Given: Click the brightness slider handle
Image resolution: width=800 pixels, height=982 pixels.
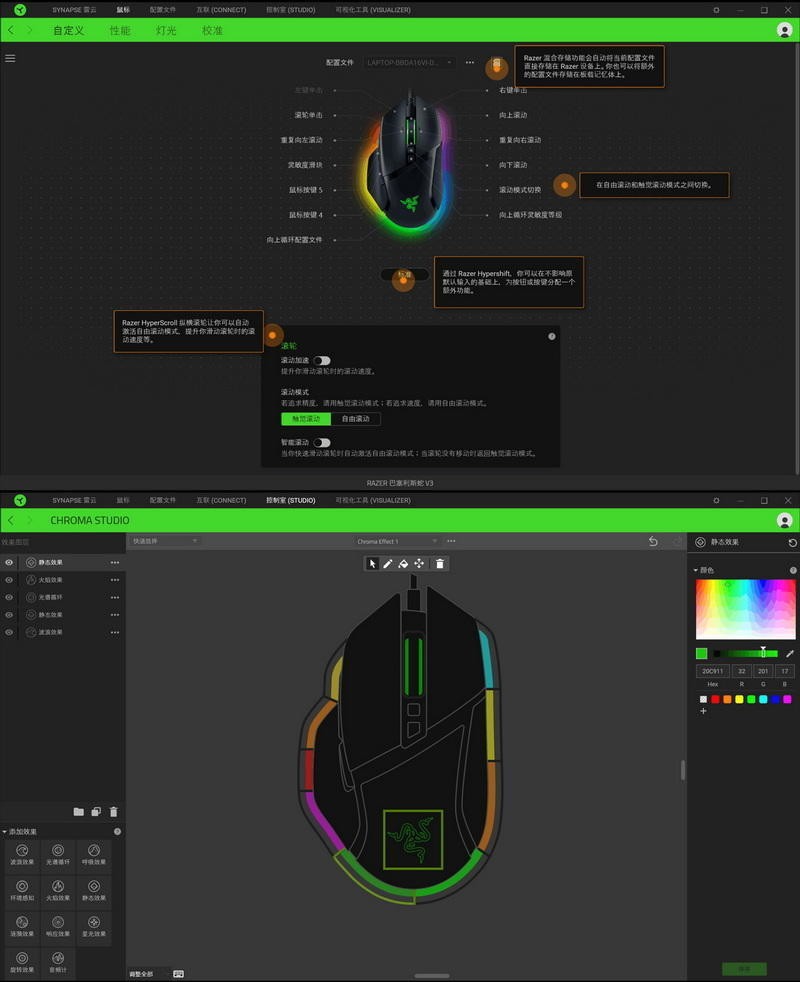Looking at the screenshot, I should click(x=763, y=653).
